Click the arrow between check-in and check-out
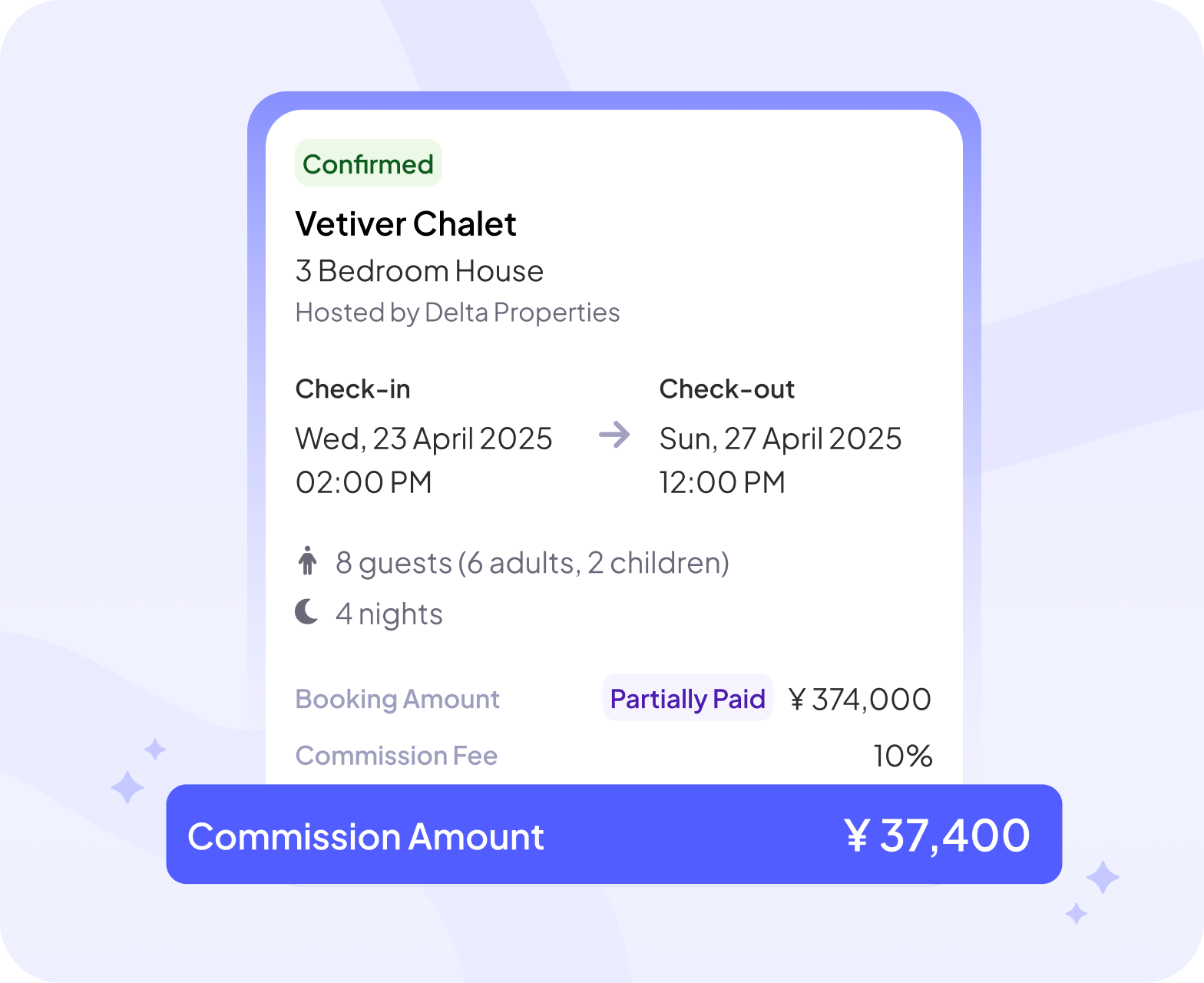The width and height of the screenshot is (1204, 983). pos(614,435)
